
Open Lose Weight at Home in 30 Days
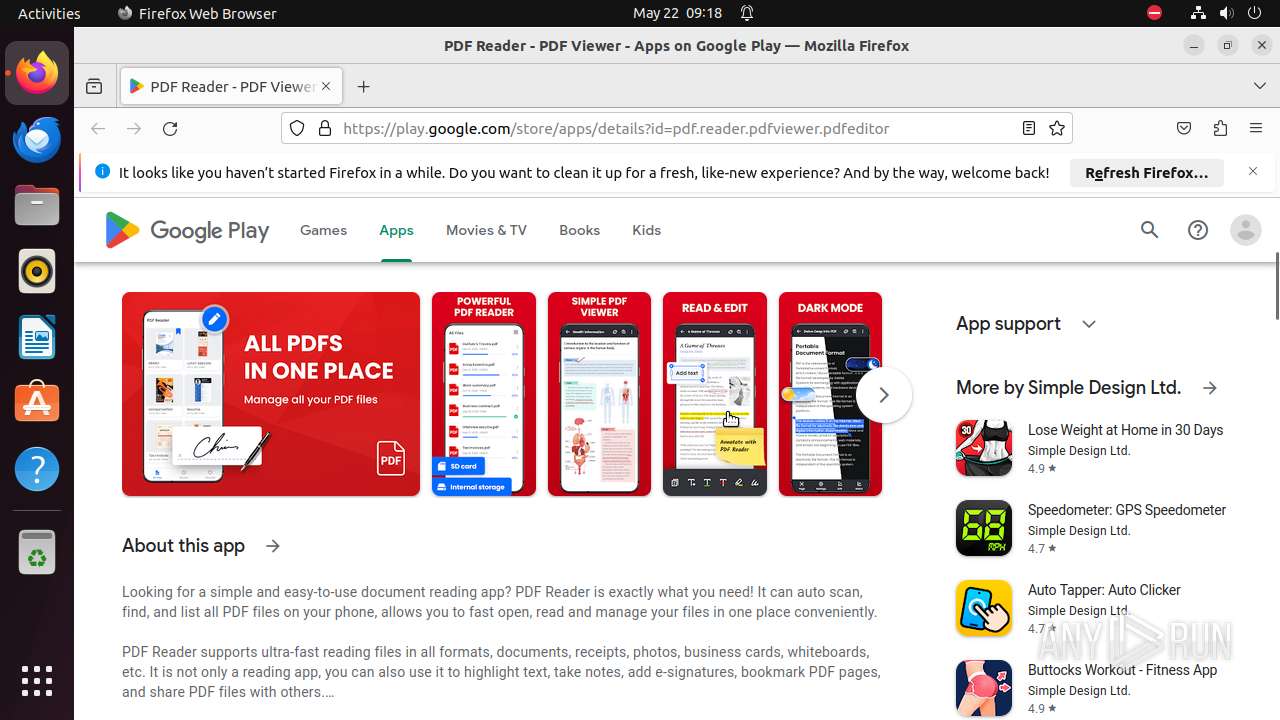(x=1125, y=430)
